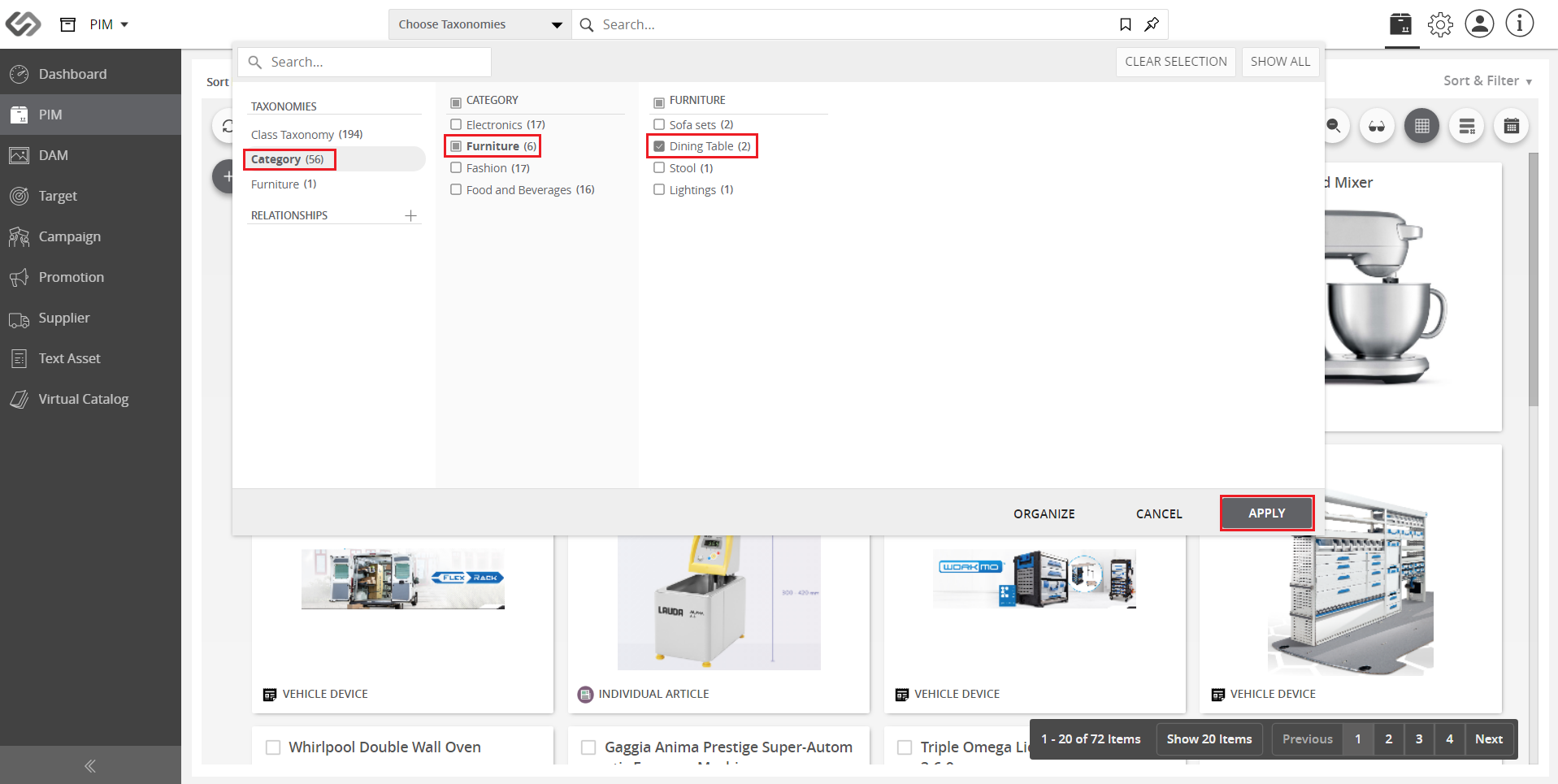Toggle the Lightings checkbox
The width and height of the screenshot is (1558, 784).
(659, 189)
